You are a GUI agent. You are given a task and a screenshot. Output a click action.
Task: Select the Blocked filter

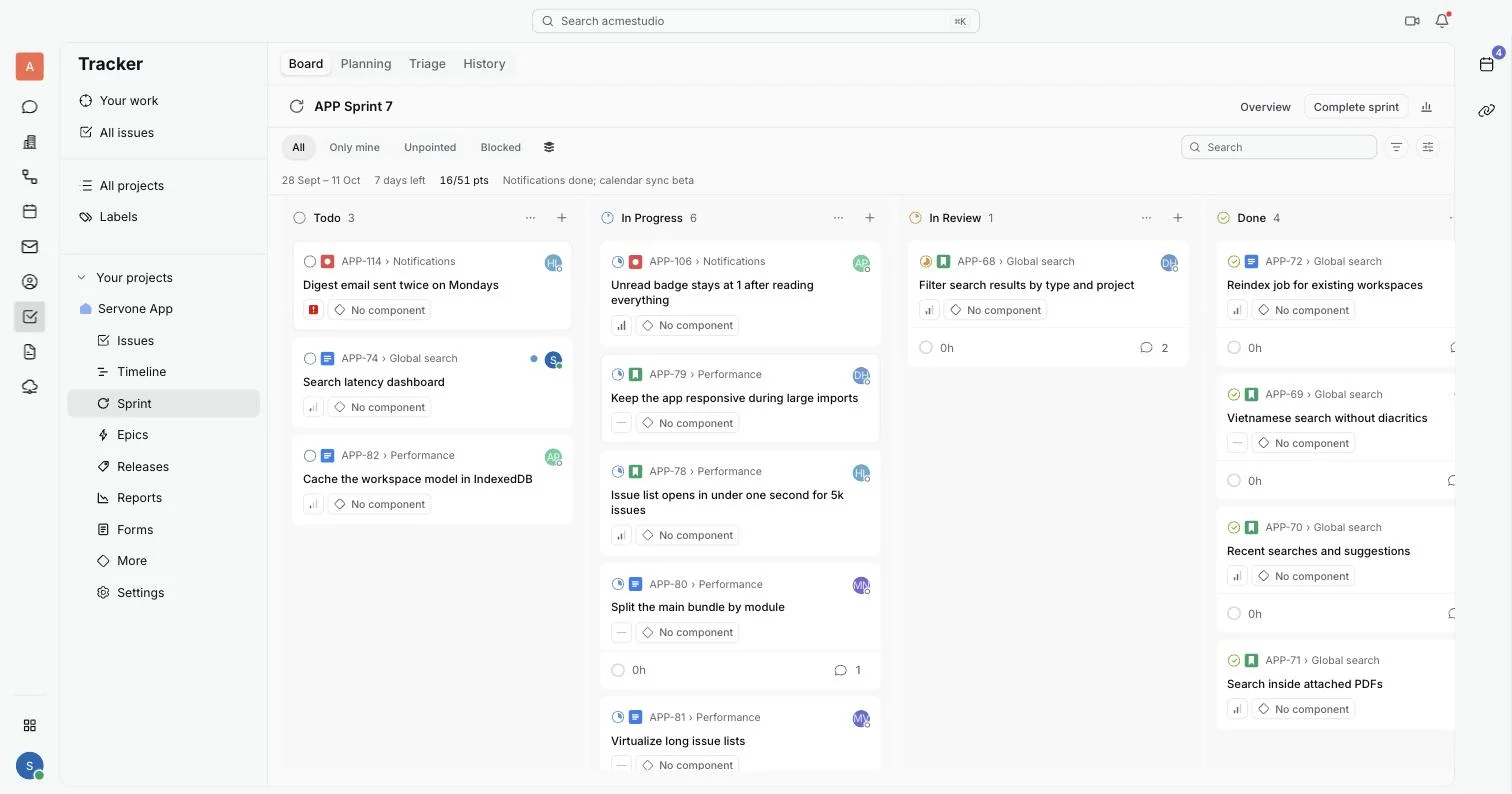pyautogui.click(x=500, y=147)
